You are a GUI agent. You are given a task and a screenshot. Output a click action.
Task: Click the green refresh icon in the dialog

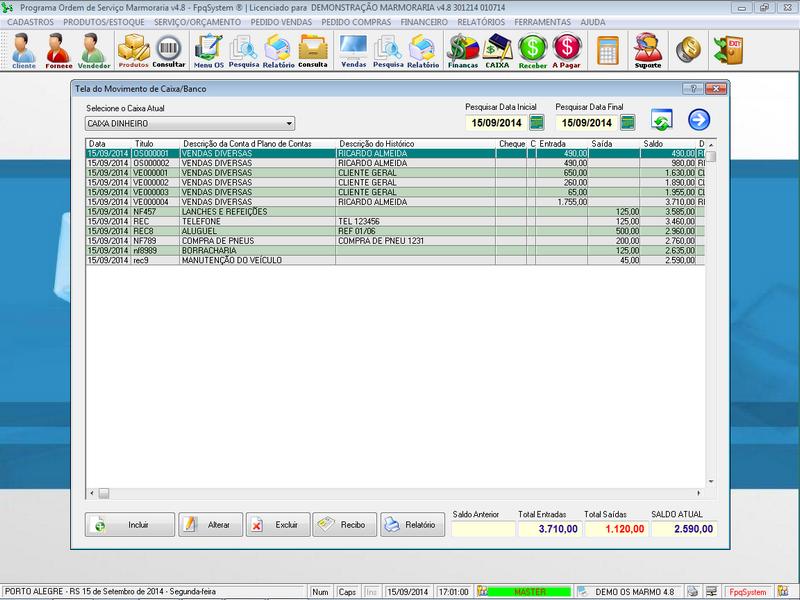[x=661, y=121]
